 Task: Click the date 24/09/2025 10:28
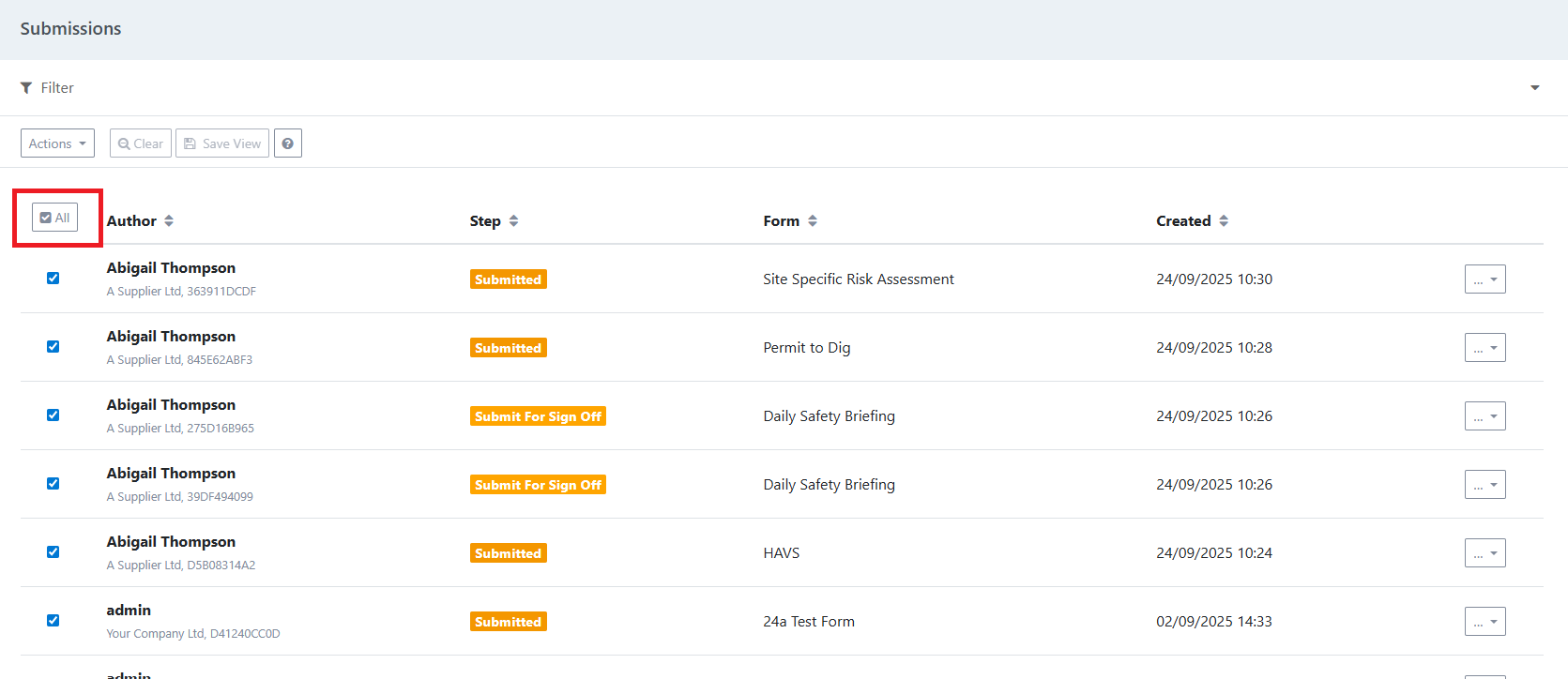click(1214, 348)
